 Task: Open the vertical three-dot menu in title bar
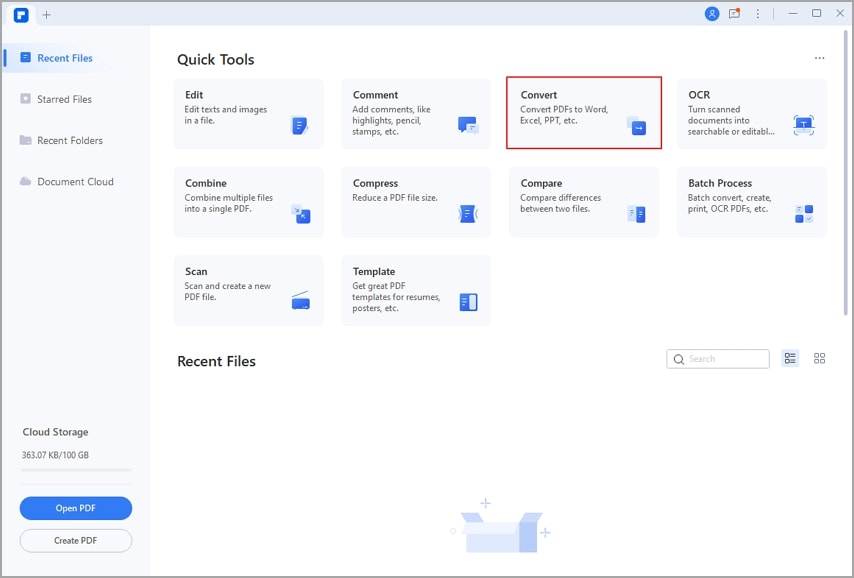[x=758, y=14]
